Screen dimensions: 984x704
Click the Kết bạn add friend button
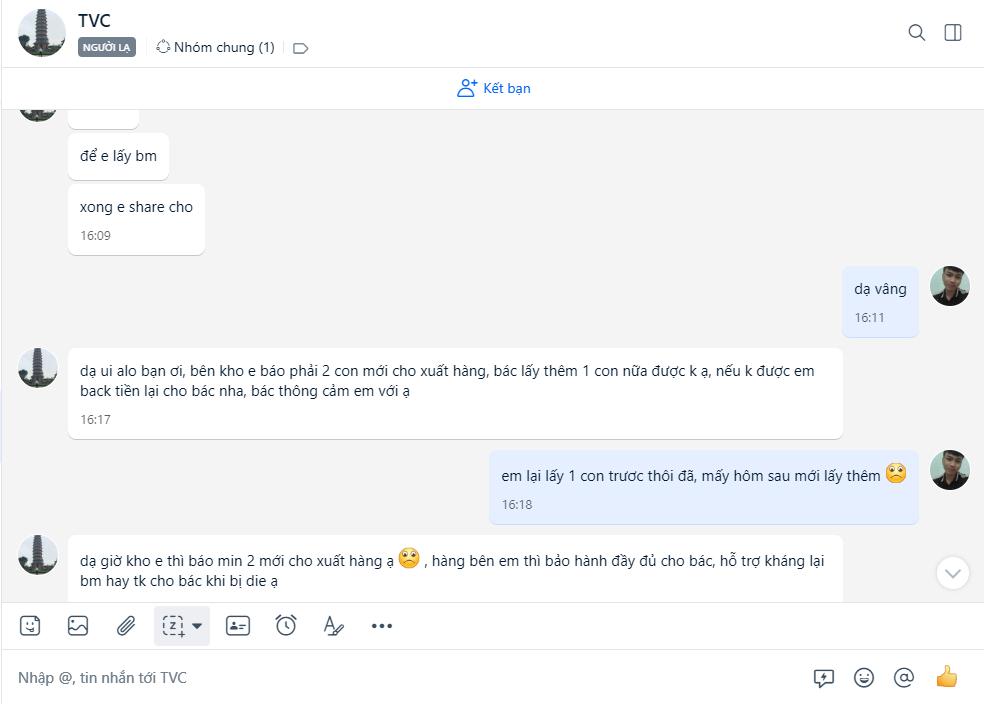[494, 88]
